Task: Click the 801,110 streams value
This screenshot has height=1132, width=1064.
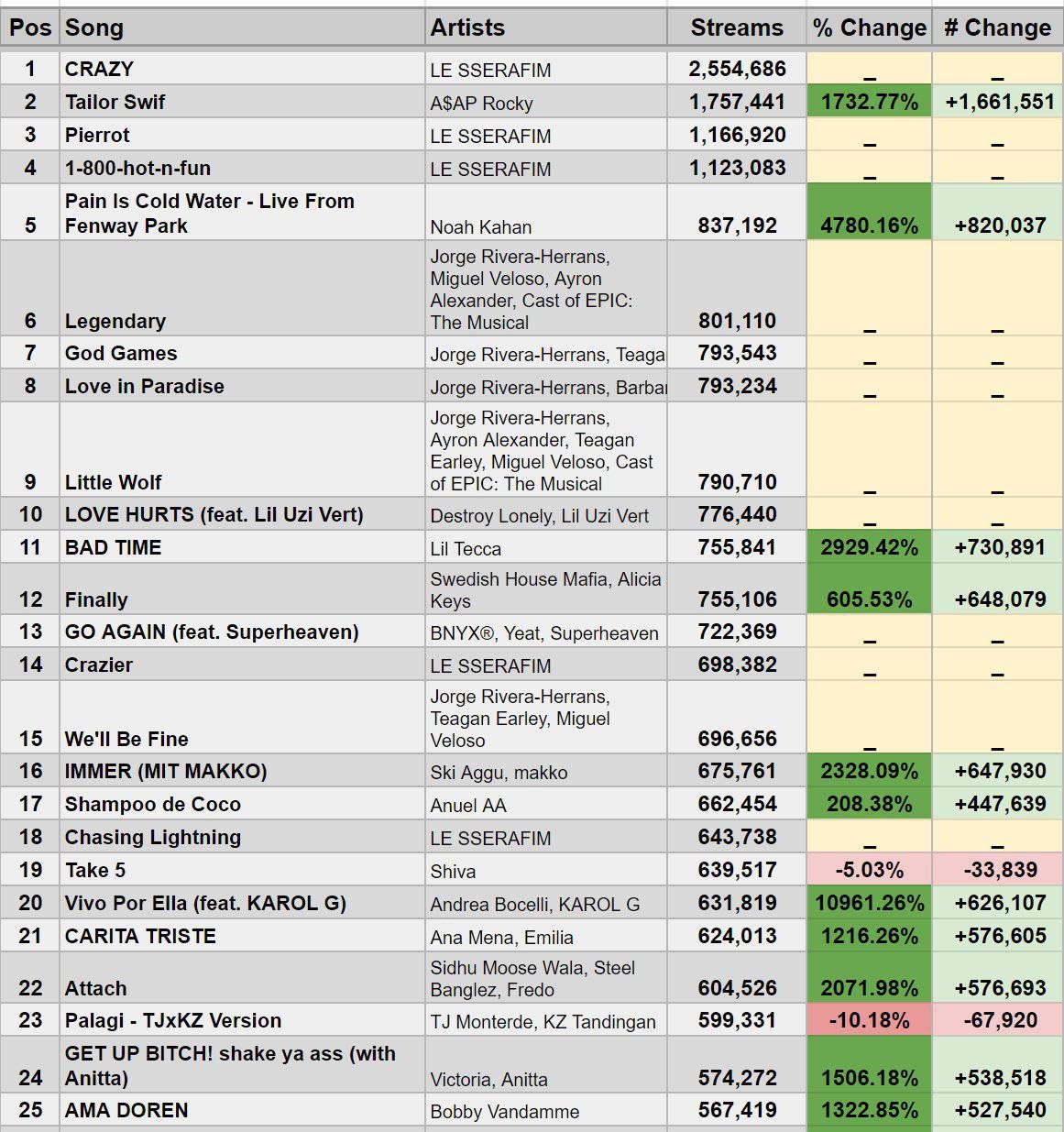Action: click(x=737, y=289)
